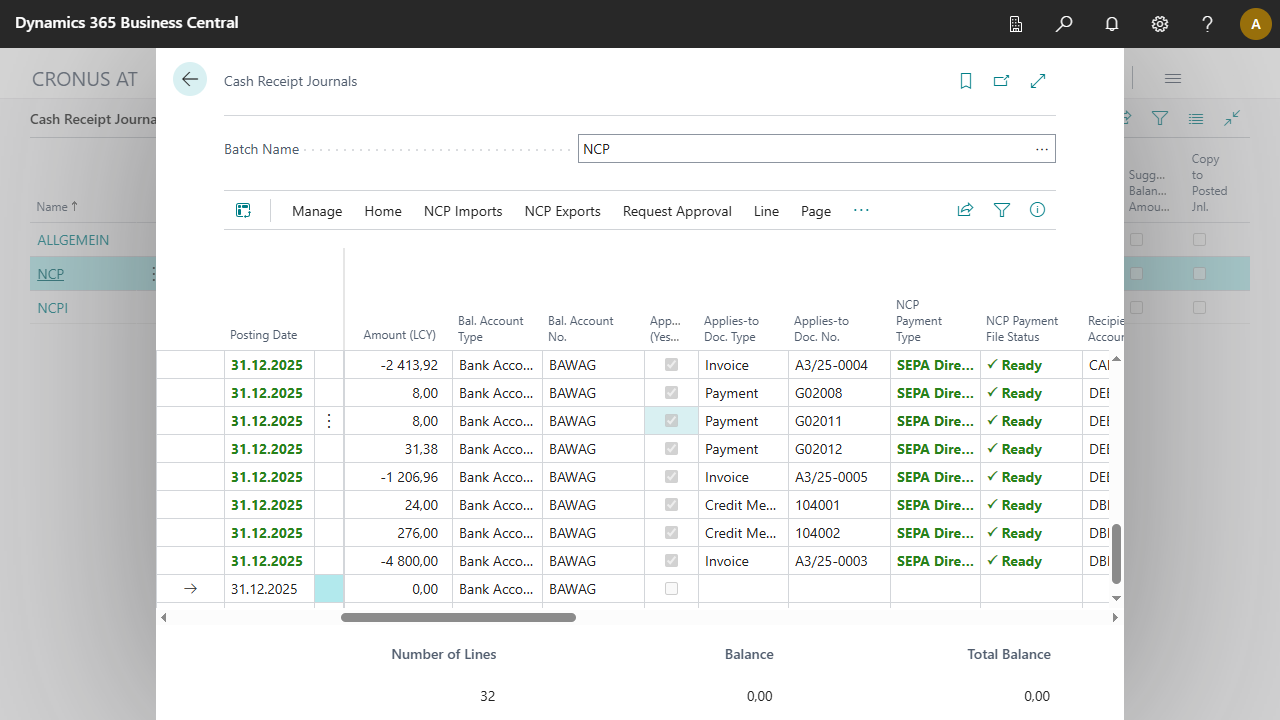Screen dimensions: 1280x720
Task: Open Edit in Excel grid icon
Action: coord(243,210)
